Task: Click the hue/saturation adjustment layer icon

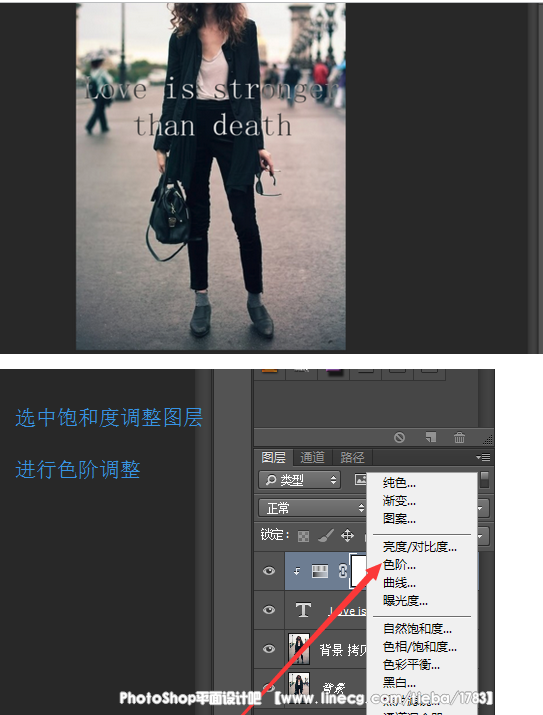Action: [x=320, y=571]
